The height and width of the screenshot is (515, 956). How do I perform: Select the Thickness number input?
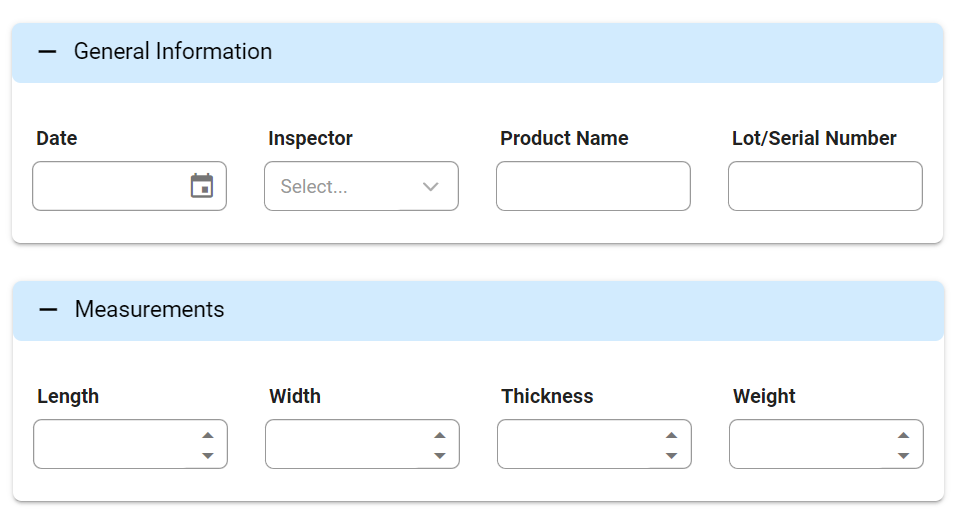pyautogui.click(x=576, y=445)
